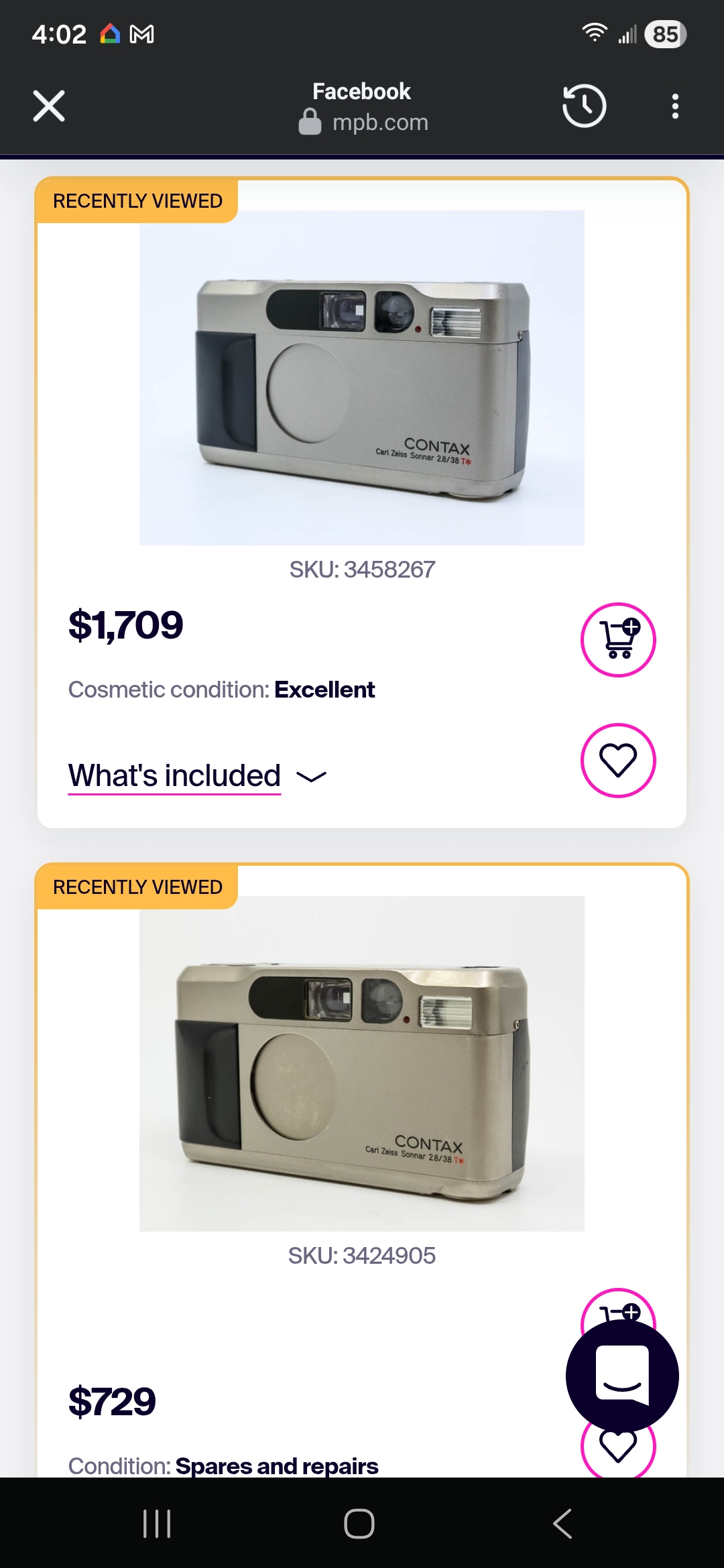
Task: Open Android recent apps button
Action: 157,1523
